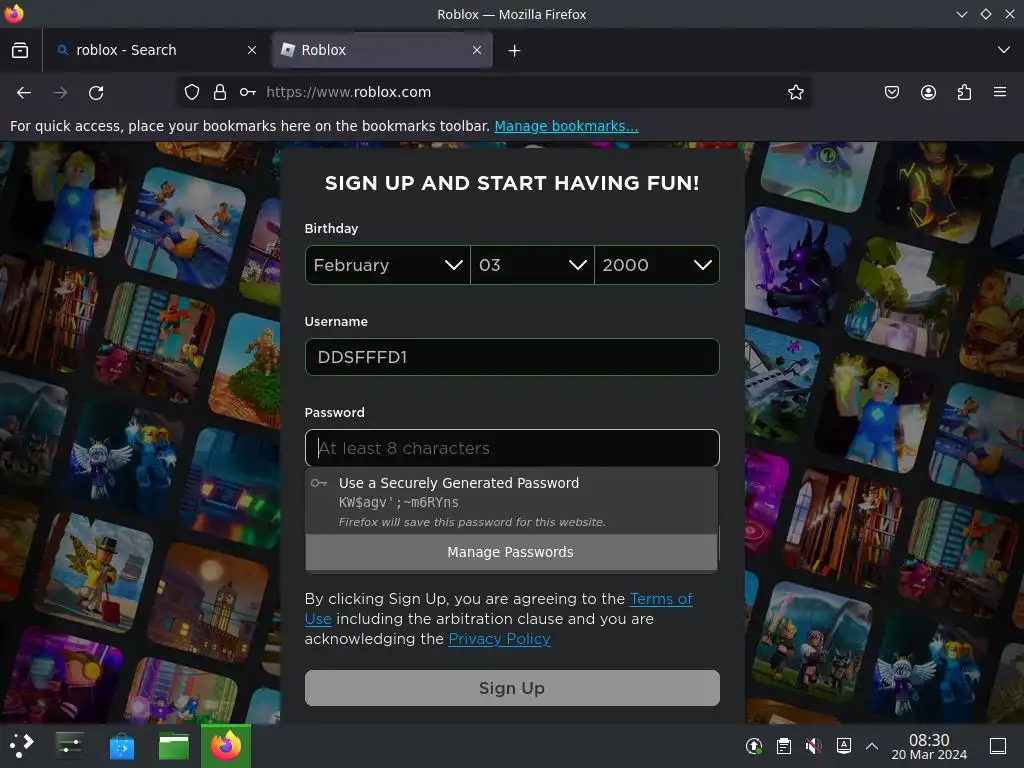This screenshot has width=1024, height=768.
Task: Open a new tab
Action: pos(515,50)
